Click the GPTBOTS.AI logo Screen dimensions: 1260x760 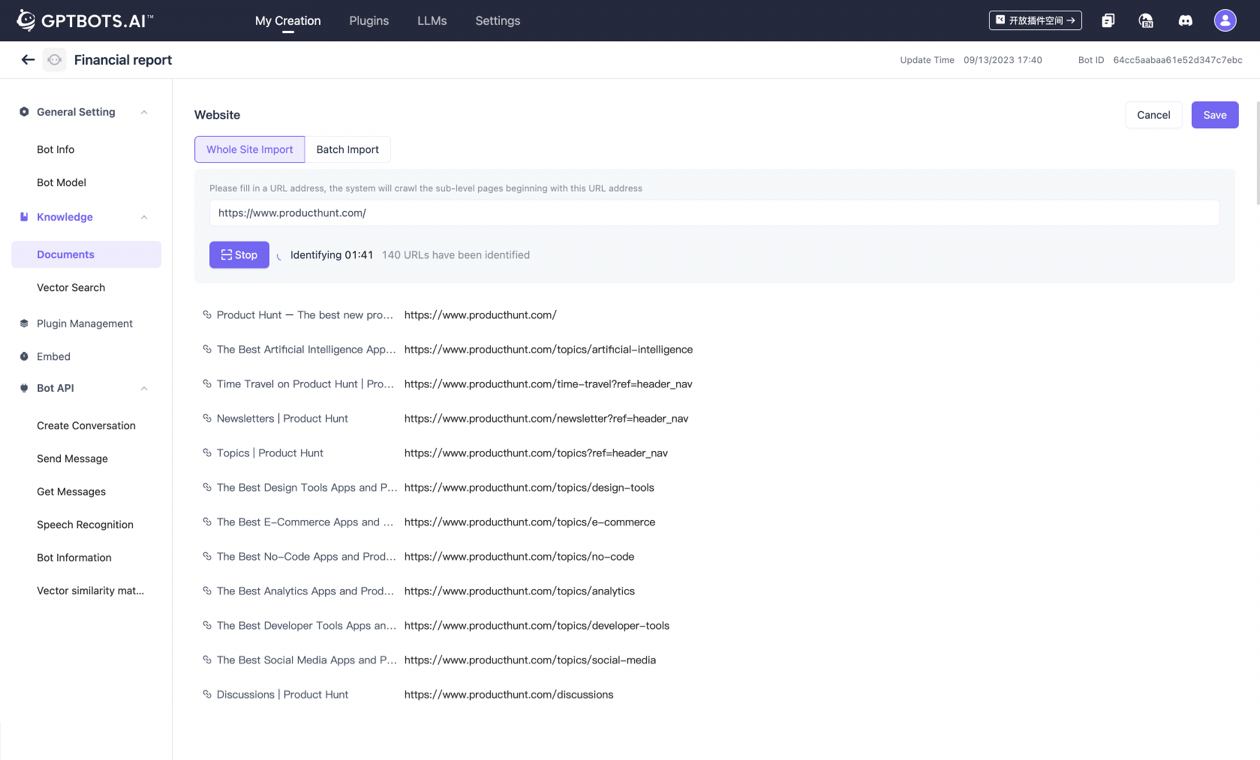(85, 20)
